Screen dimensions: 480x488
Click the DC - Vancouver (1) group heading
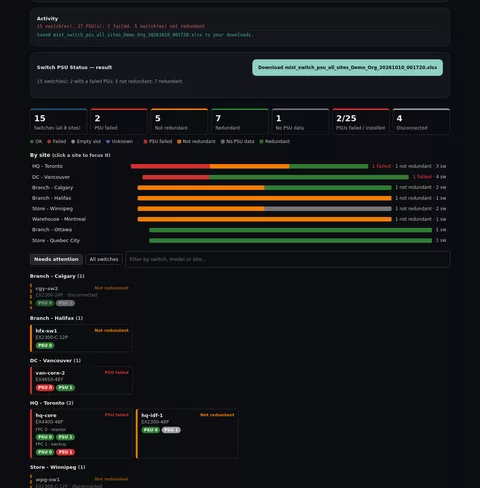(55, 361)
